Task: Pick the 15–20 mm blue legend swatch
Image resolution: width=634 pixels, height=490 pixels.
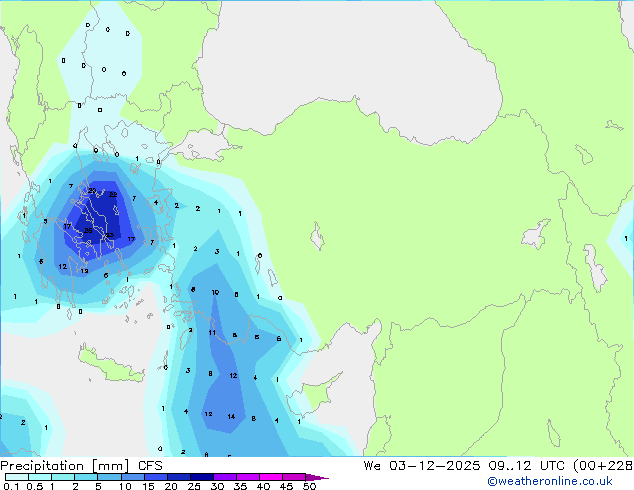Action: click(155, 477)
